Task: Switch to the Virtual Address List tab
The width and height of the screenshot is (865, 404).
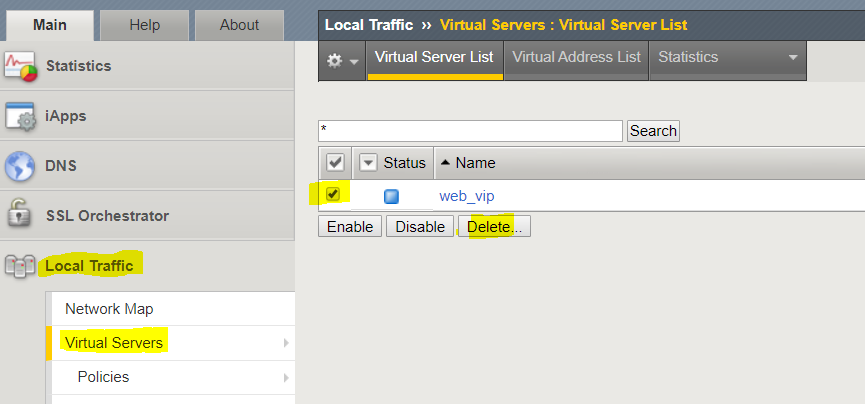Action: 576,57
